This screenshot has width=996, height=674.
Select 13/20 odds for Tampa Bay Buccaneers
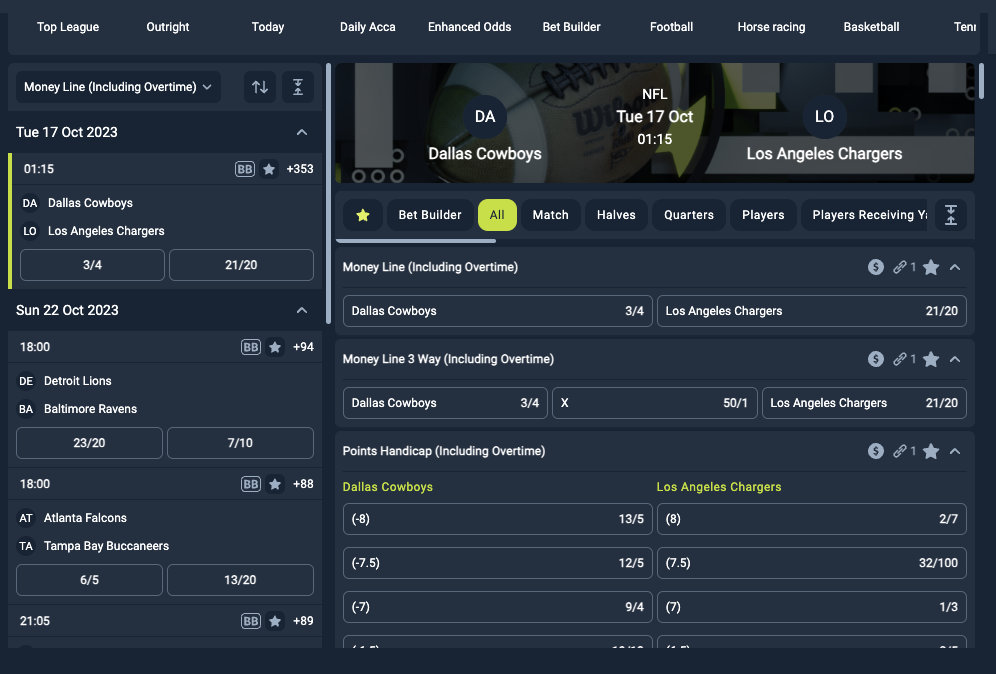coord(240,580)
